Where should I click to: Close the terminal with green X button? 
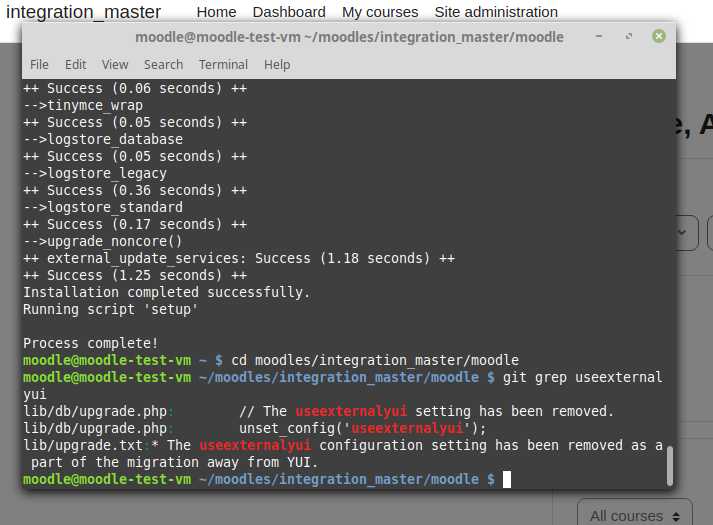[658, 36]
